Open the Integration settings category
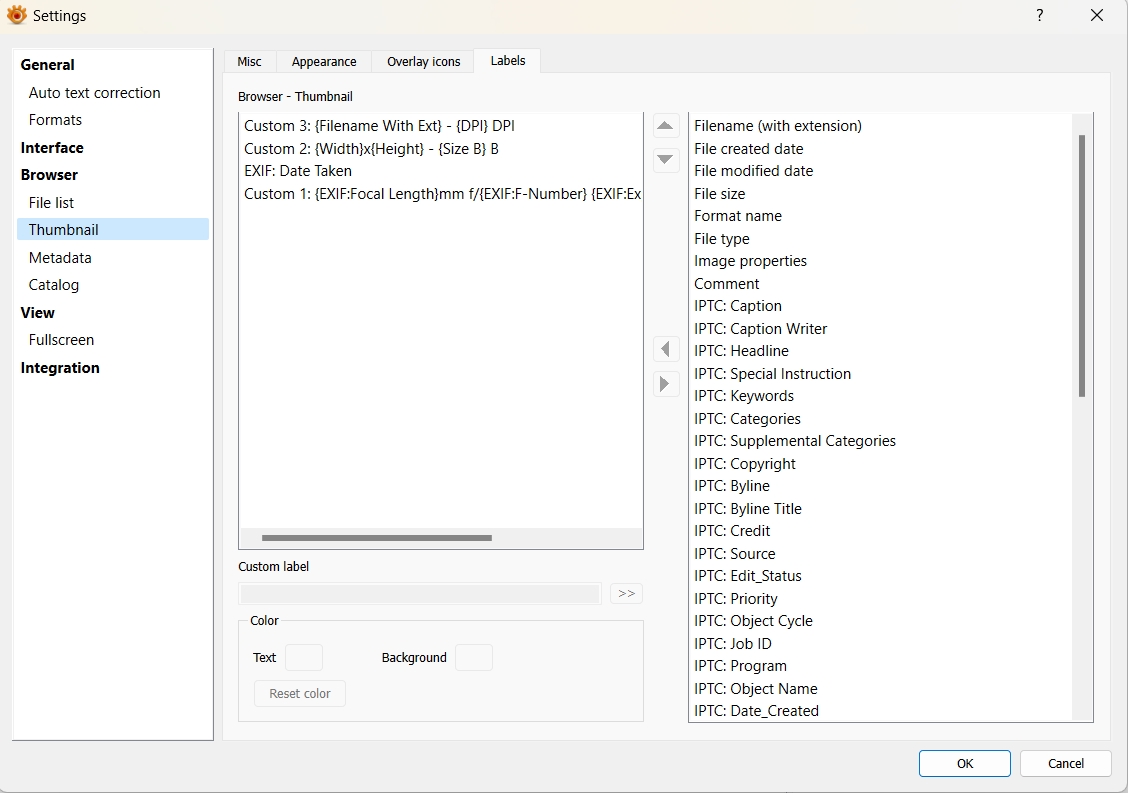This screenshot has height=793, width=1128. pos(60,367)
